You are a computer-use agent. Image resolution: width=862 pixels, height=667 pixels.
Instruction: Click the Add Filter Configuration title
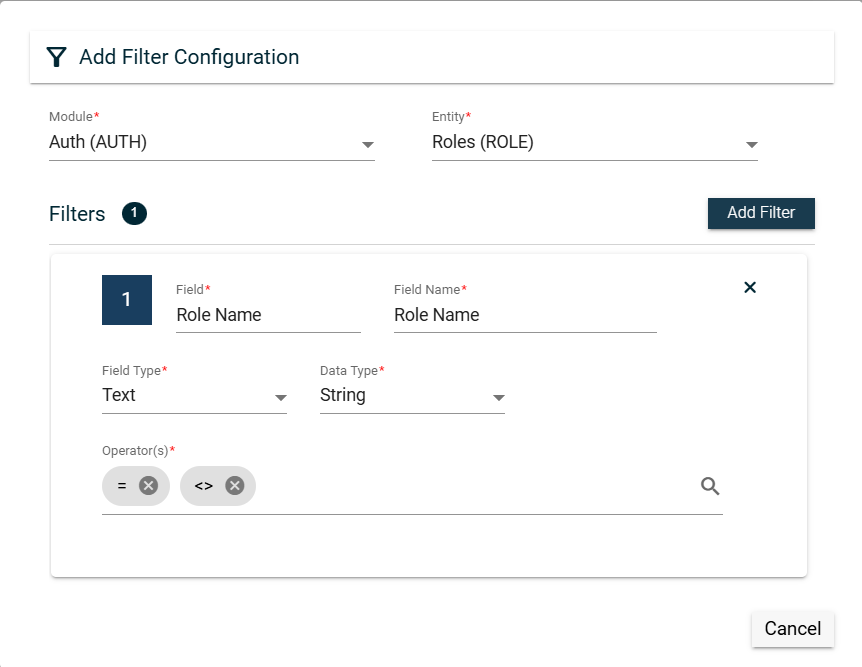pos(189,57)
